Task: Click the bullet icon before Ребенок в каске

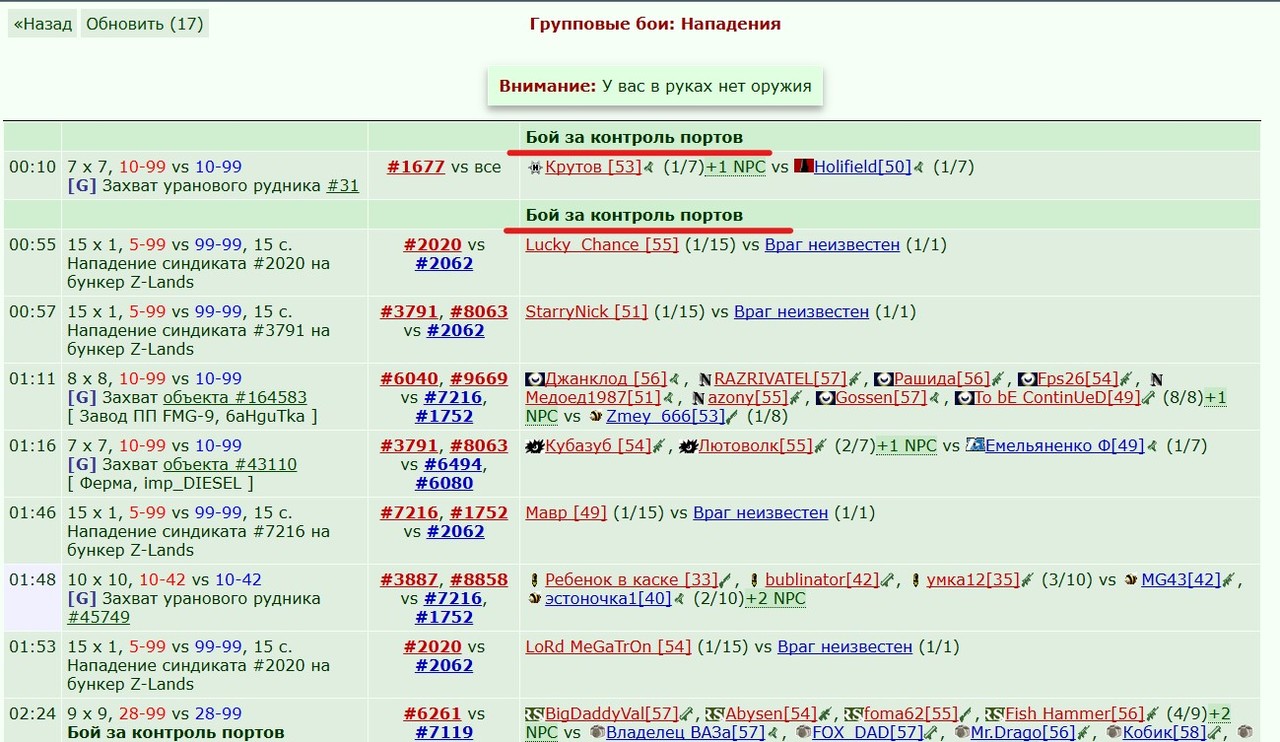Action: 535,580
